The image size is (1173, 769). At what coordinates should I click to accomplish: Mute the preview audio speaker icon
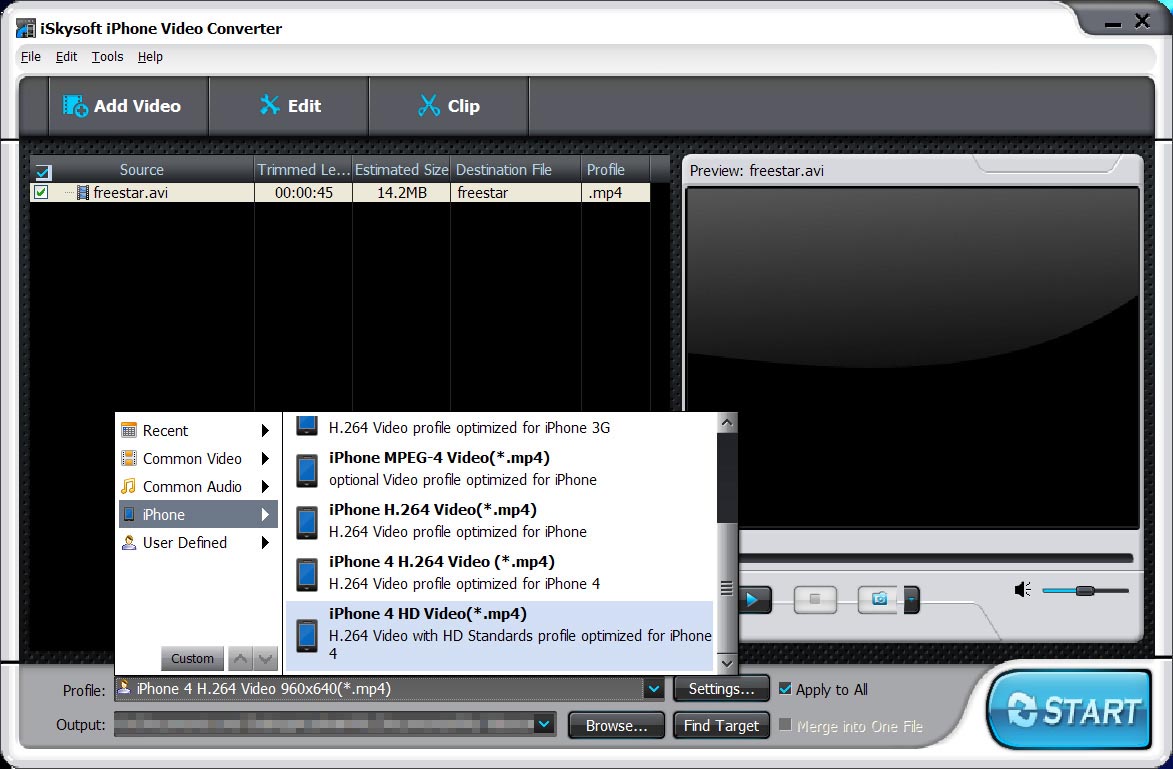[x=1023, y=590]
